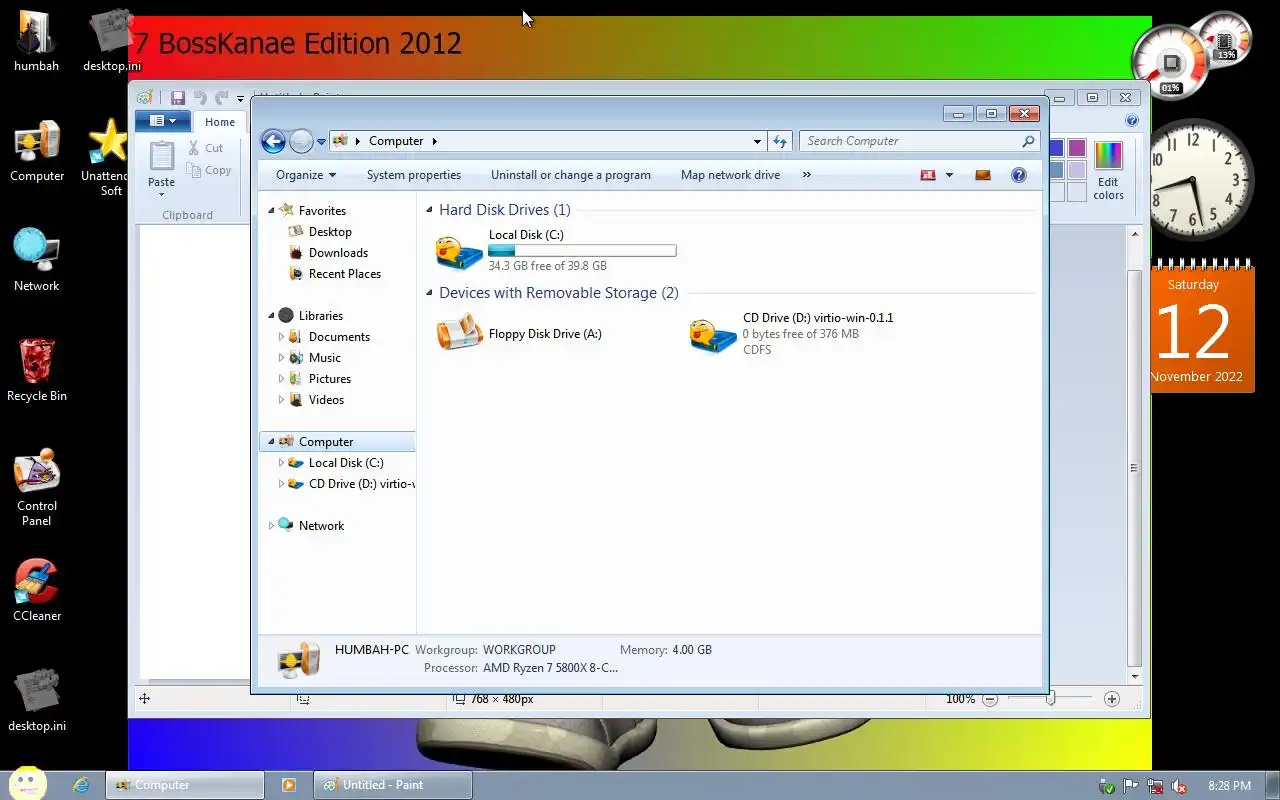
Task: Select the Floppy Disk Drive (A:) icon
Action: (x=460, y=333)
